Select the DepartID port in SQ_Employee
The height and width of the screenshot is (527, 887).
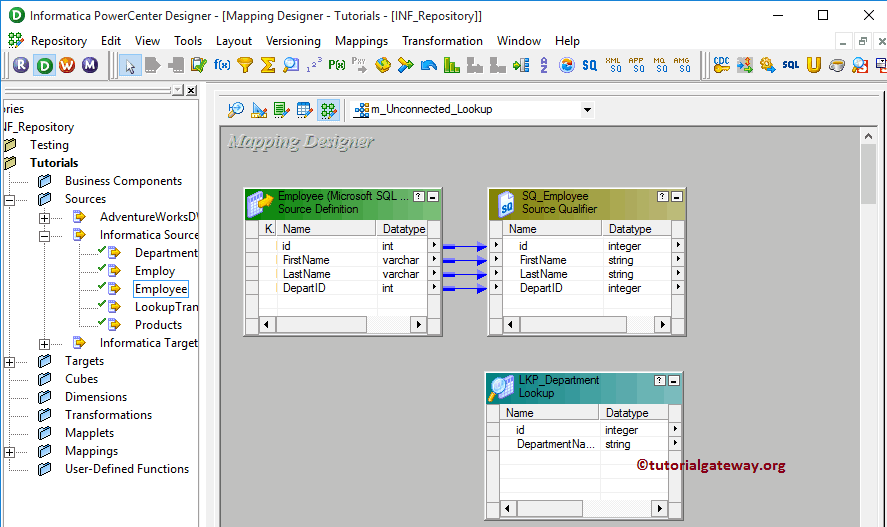point(541,288)
